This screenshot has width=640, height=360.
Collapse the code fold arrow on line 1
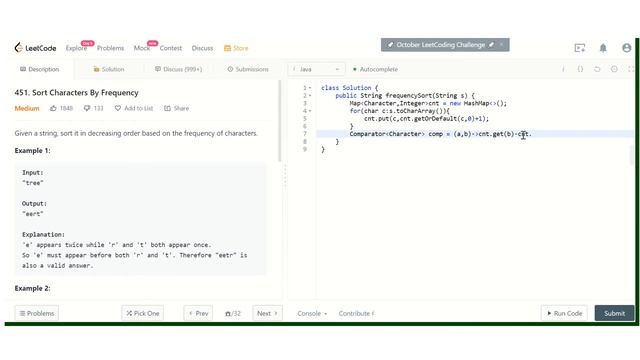tap(310, 88)
